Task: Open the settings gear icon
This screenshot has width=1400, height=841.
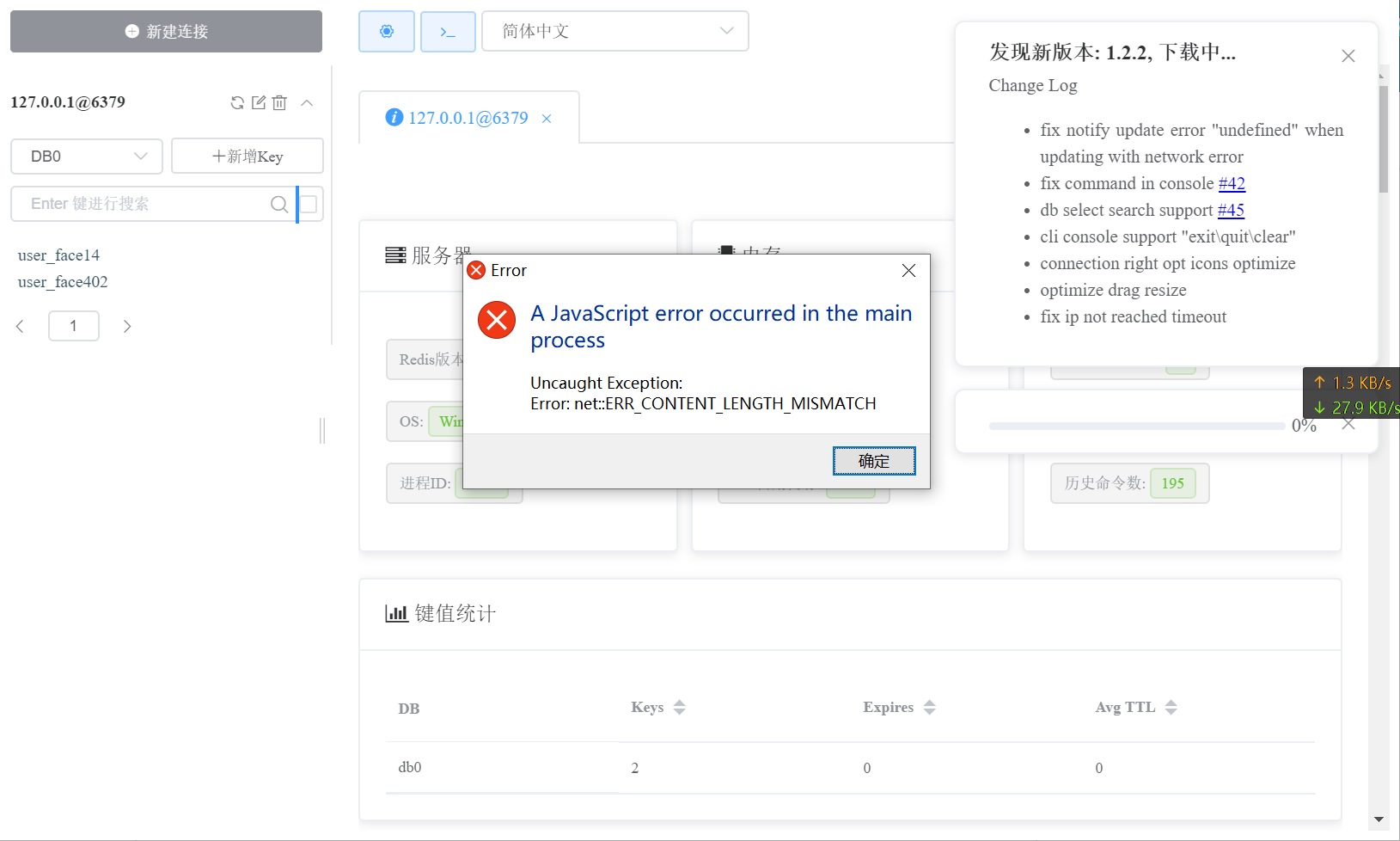Action: 386,31
